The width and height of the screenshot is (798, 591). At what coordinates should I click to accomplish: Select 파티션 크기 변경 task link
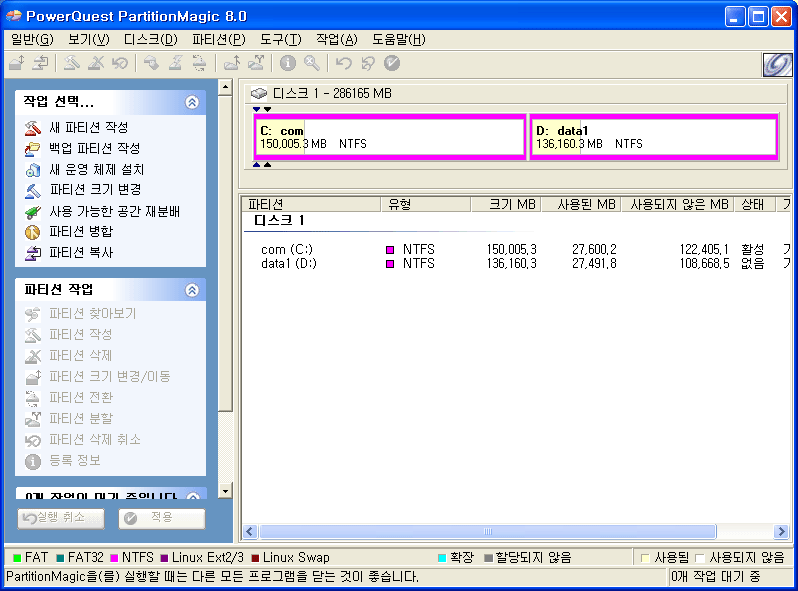coord(95,190)
